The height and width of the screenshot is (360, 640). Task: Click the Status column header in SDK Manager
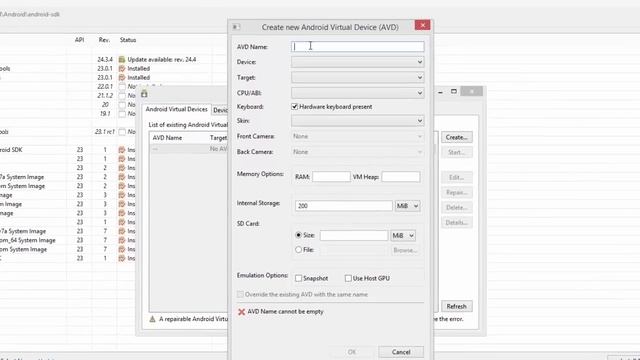coord(128,40)
